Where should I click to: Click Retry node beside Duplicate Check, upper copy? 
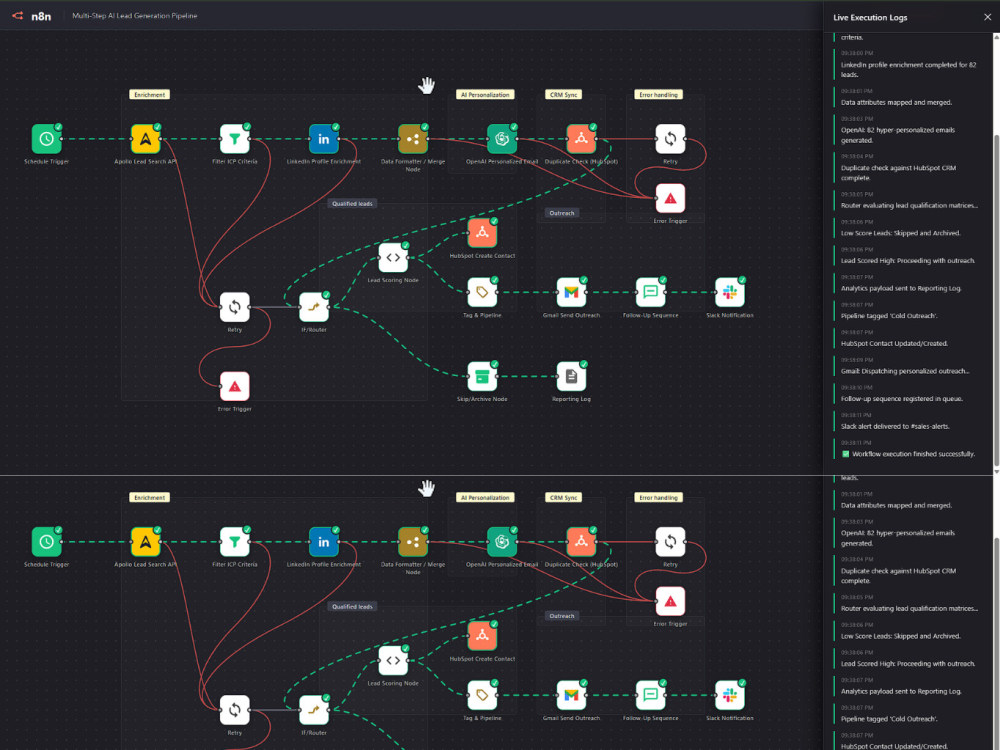(x=670, y=139)
